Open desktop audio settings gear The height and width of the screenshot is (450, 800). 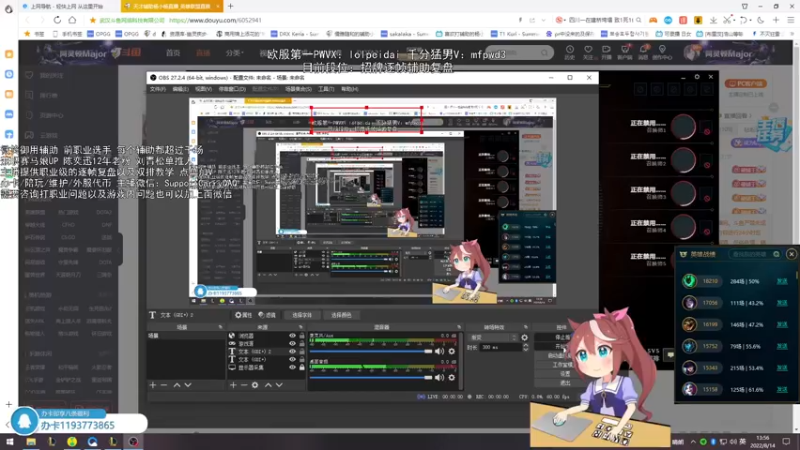pos(452,378)
